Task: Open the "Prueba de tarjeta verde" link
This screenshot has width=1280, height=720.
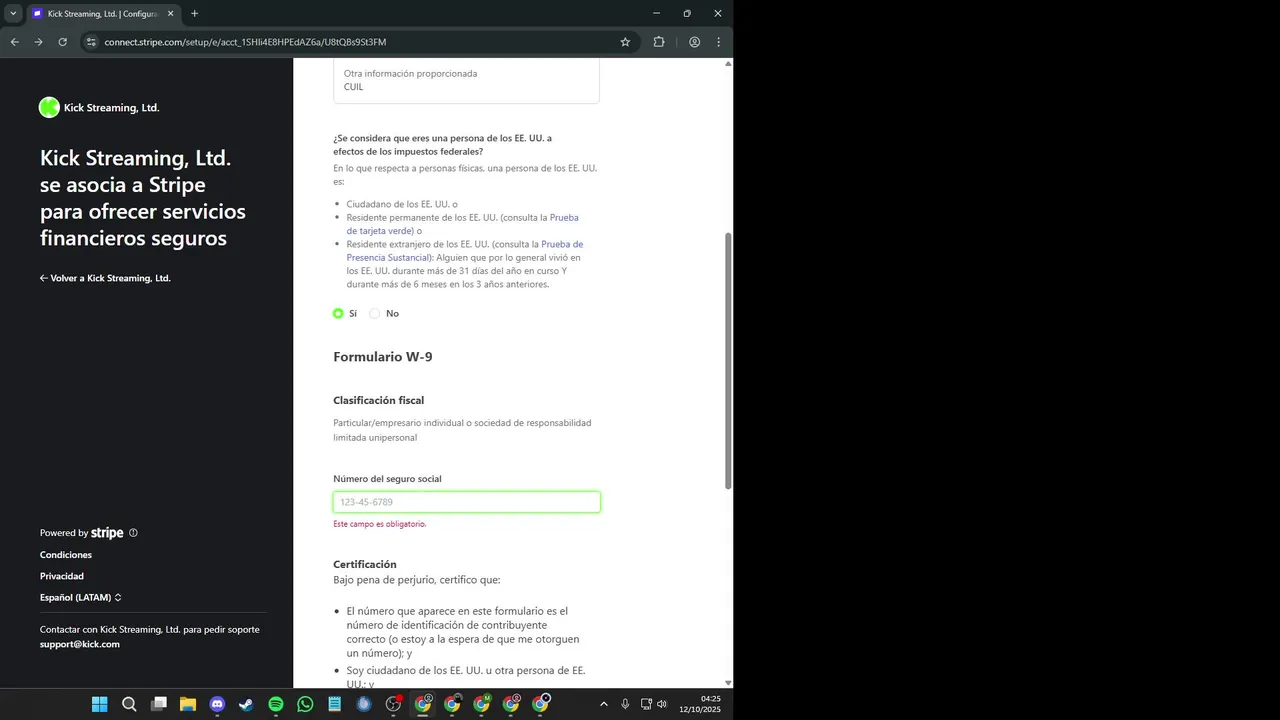Action: pos(463,224)
